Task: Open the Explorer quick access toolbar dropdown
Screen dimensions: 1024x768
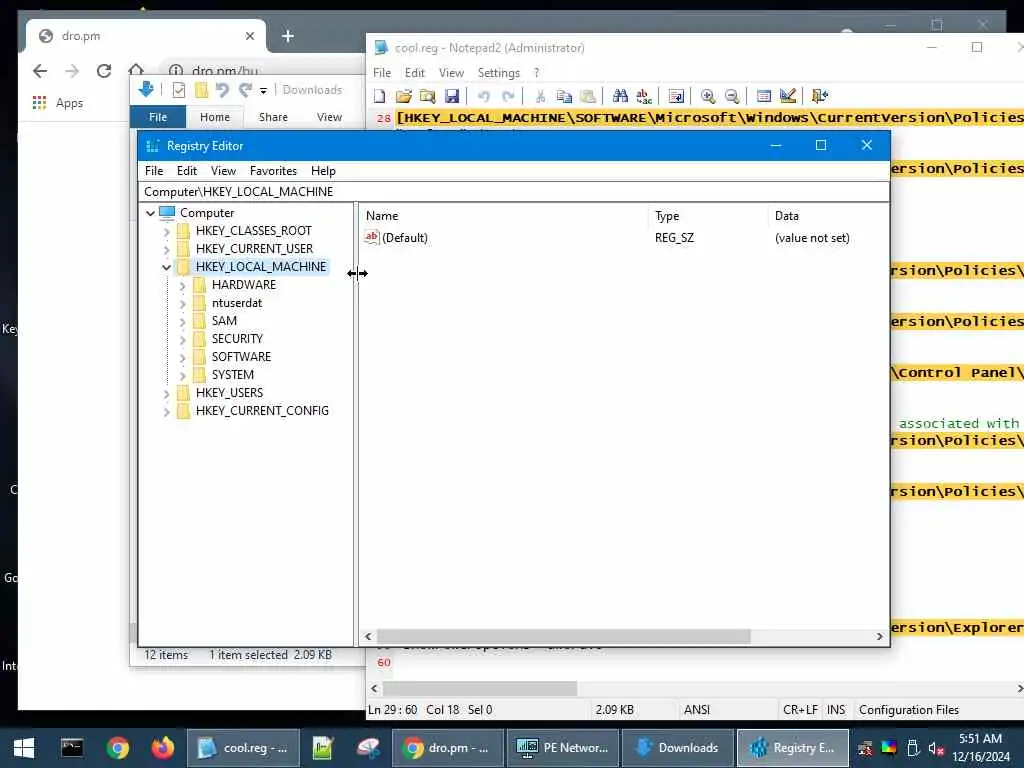Action: coord(263,91)
